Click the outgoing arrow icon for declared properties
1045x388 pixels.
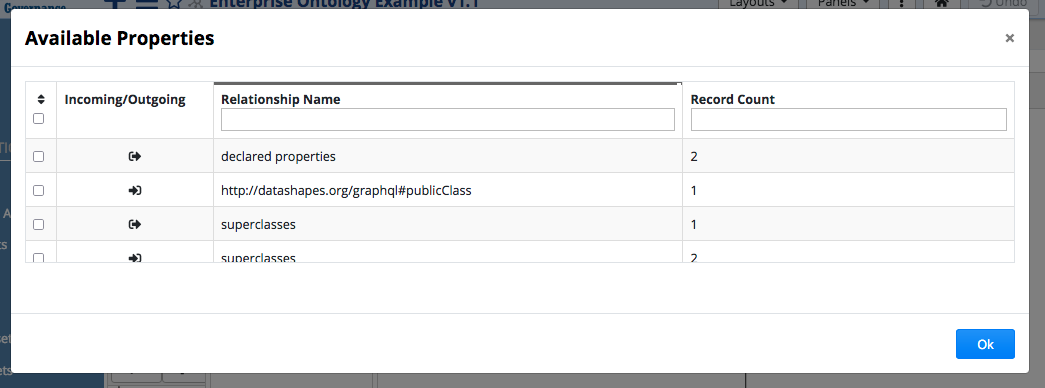pyautogui.click(x=135, y=157)
